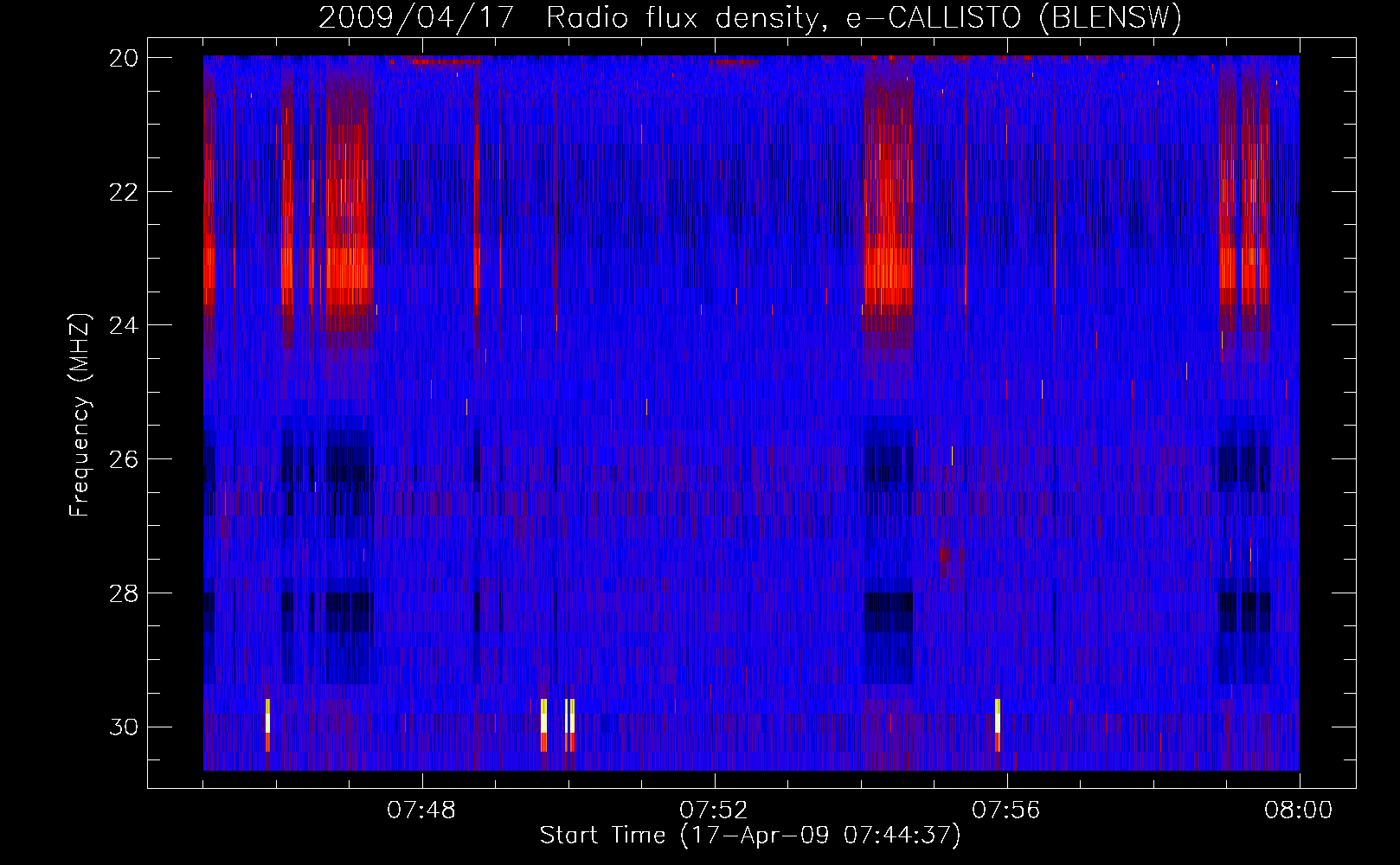
Task: Click the "Frequency (MHZ)" axis label
Action: click(80, 415)
